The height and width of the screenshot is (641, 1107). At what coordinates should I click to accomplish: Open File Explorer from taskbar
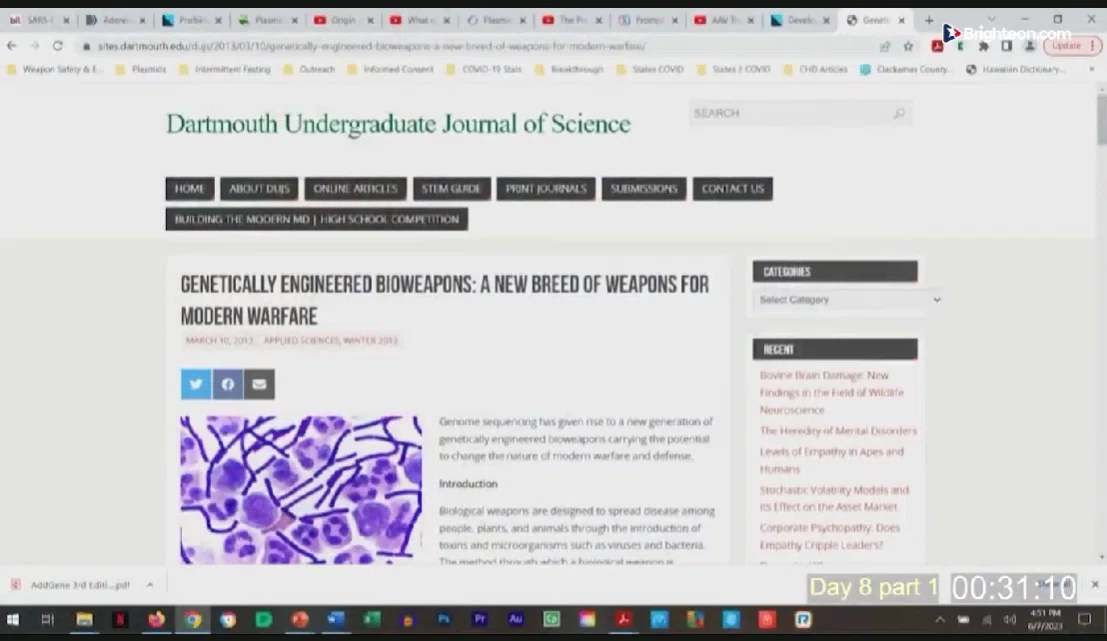[84, 620]
